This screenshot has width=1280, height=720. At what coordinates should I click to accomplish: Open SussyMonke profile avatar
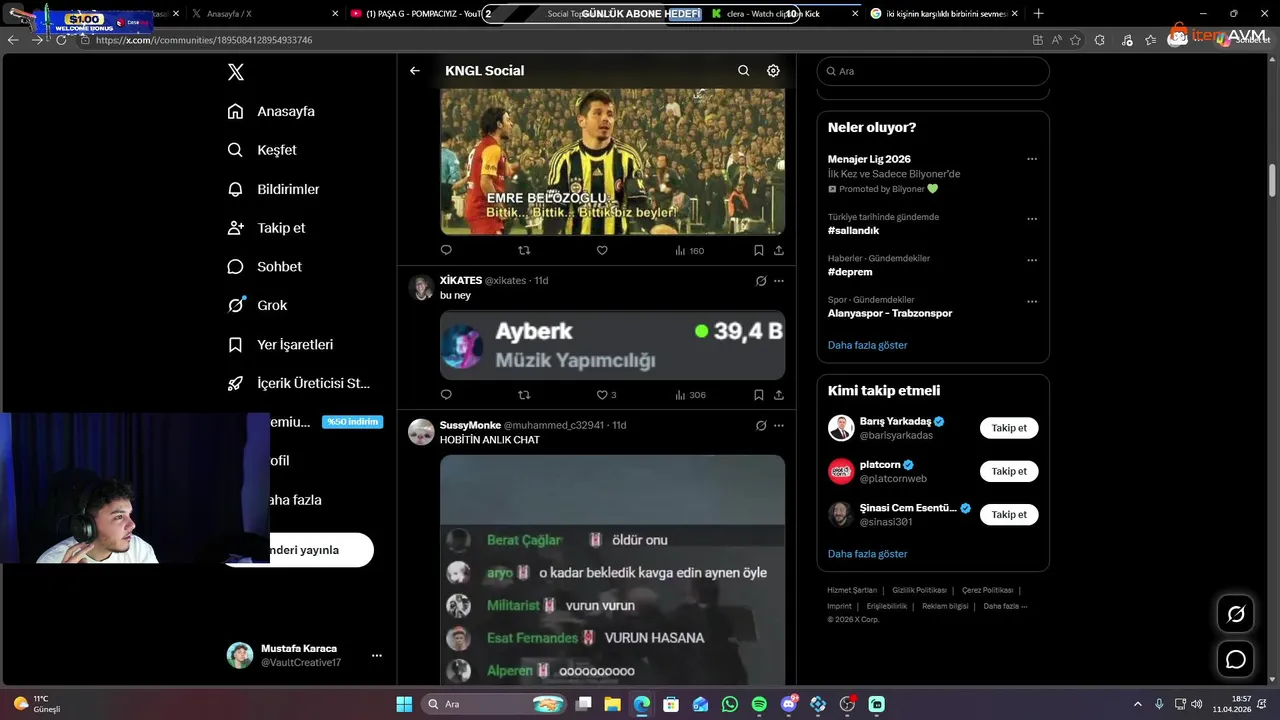click(421, 432)
